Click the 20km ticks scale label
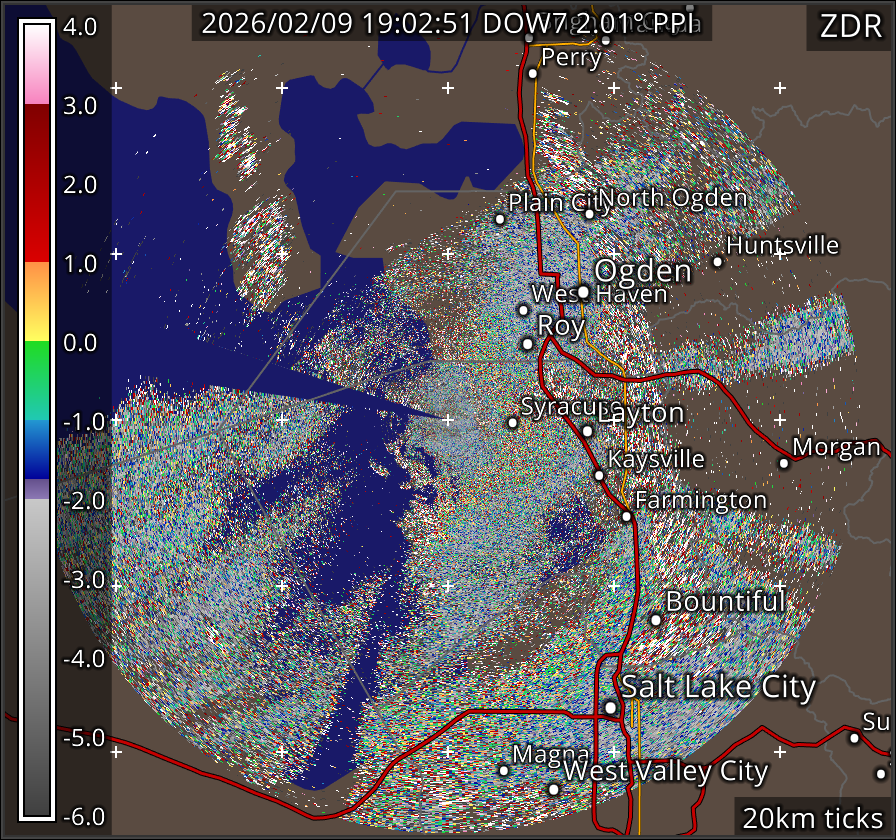Screen dimensions: 896x840 [x=811, y=818]
